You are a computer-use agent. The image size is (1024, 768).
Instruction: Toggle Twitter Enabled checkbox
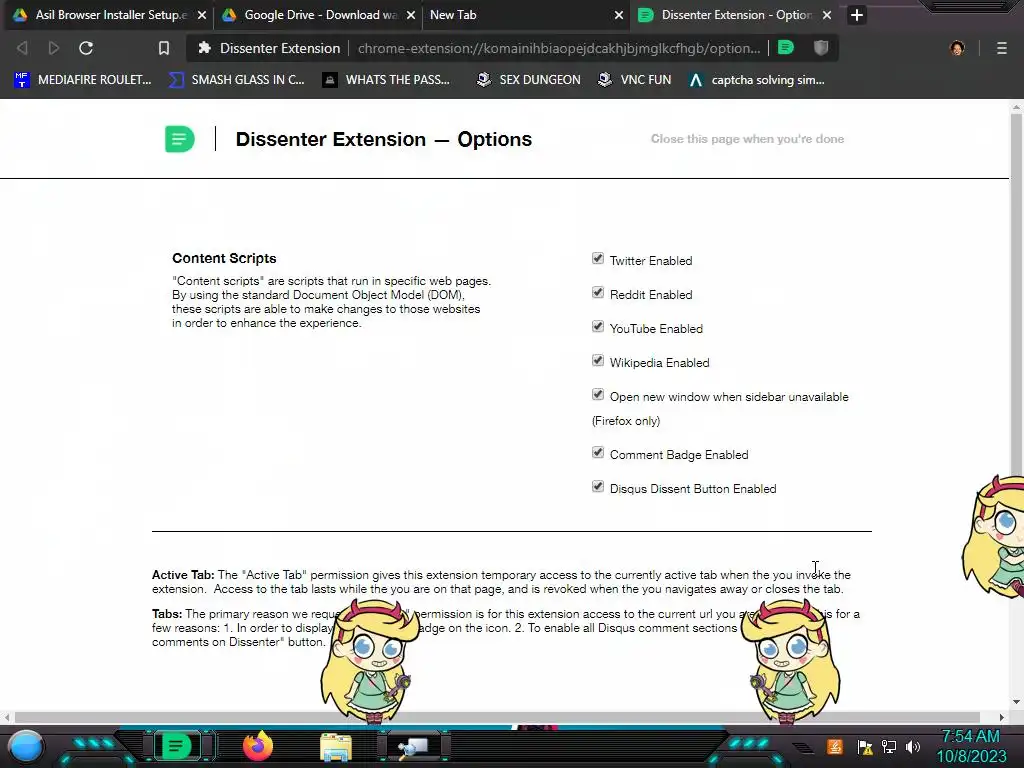pyautogui.click(x=598, y=259)
